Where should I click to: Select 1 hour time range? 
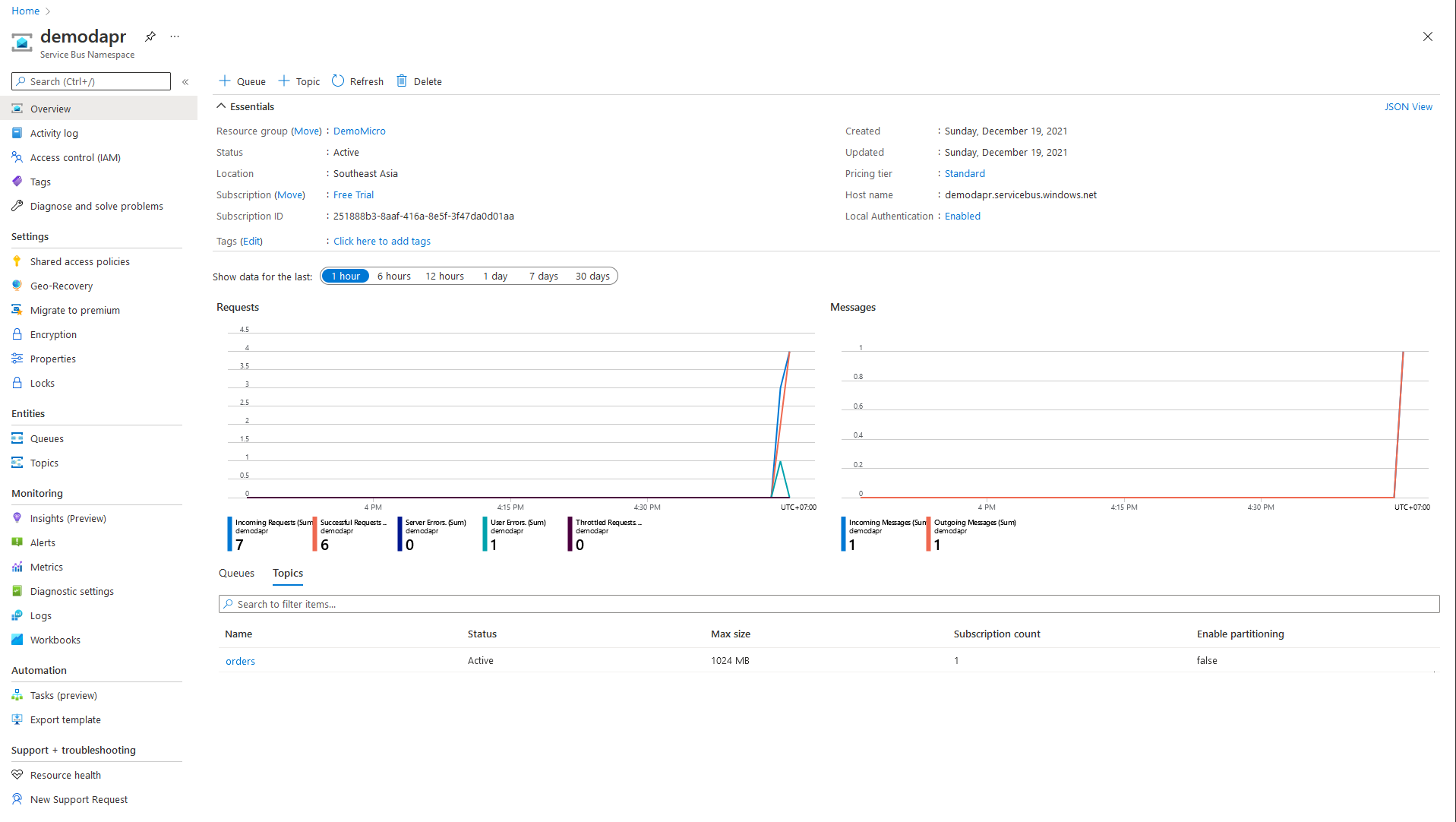(x=346, y=276)
